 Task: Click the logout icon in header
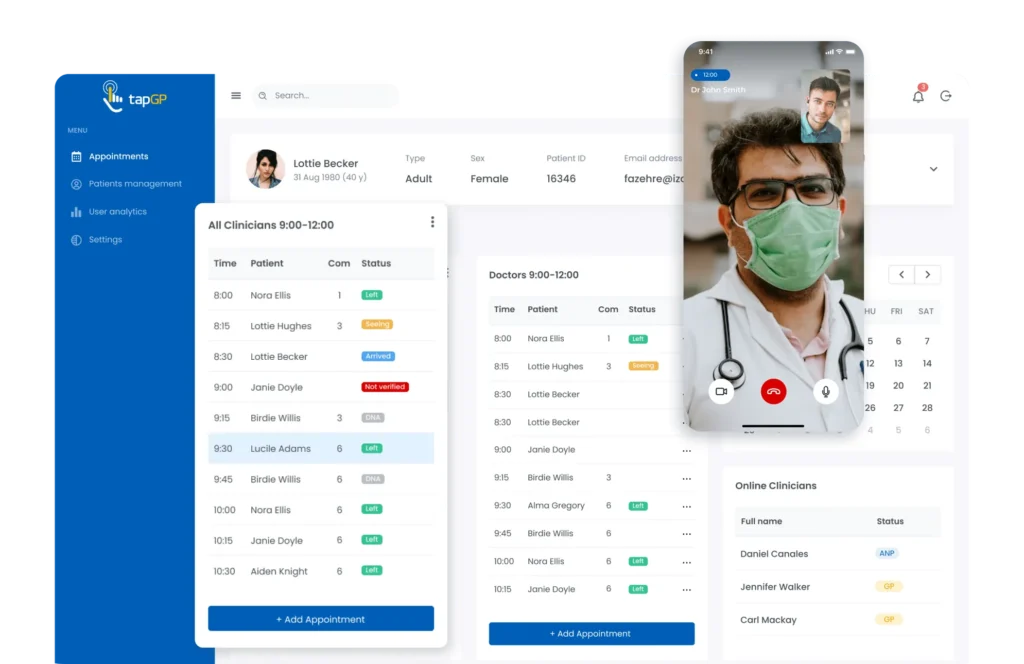pyautogui.click(x=946, y=96)
